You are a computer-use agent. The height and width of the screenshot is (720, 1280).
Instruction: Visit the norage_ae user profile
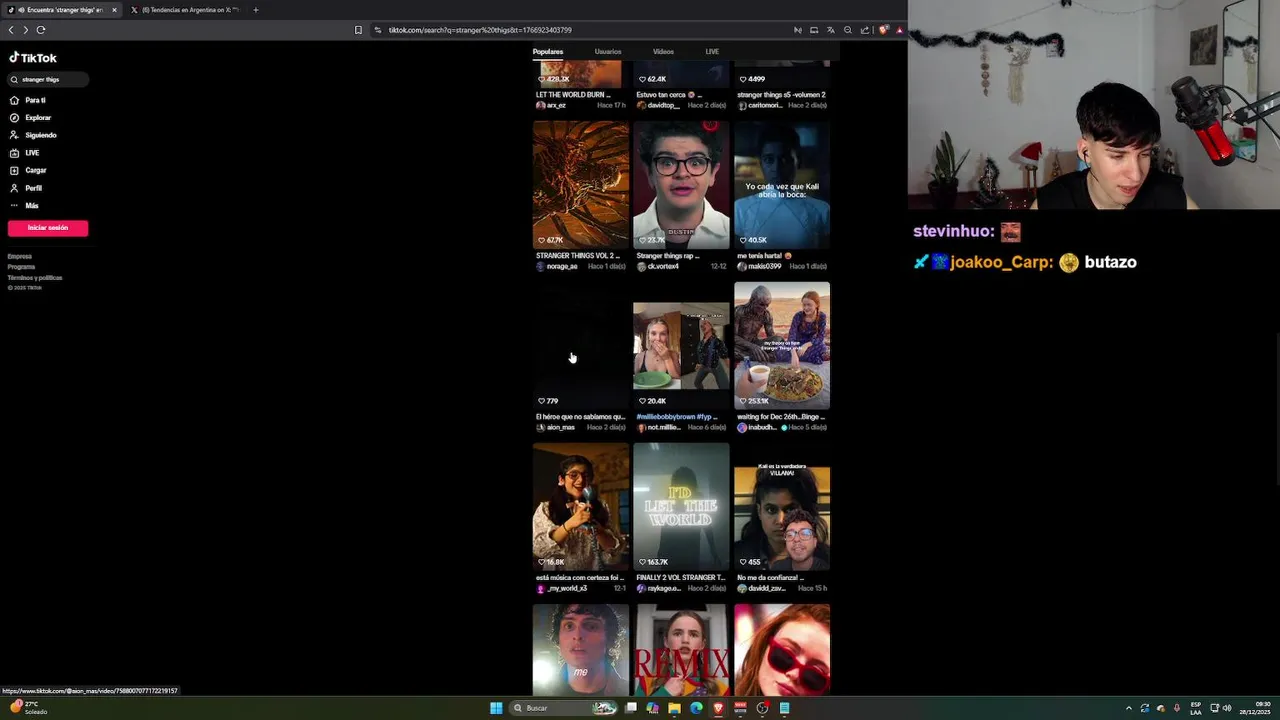[x=557, y=266]
